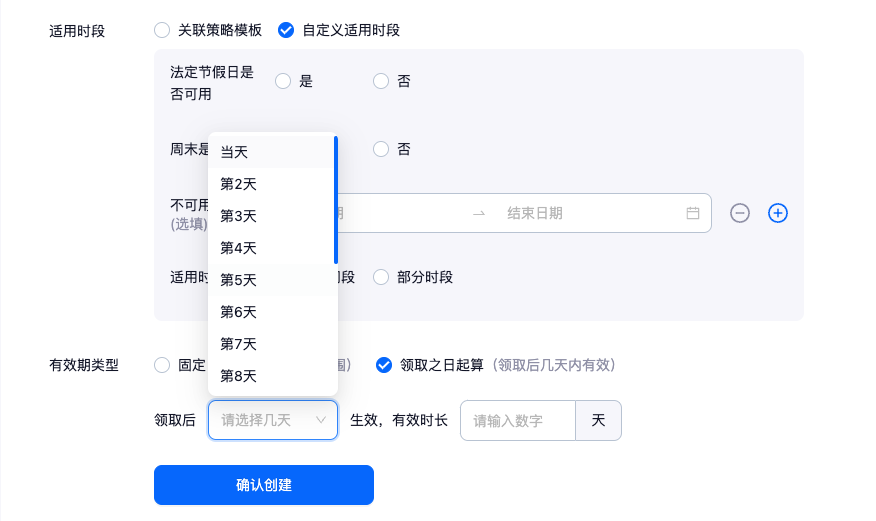876x521 pixels.
Task: Click the calendar icon in date range field
Action: pyautogui.click(x=693, y=213)
